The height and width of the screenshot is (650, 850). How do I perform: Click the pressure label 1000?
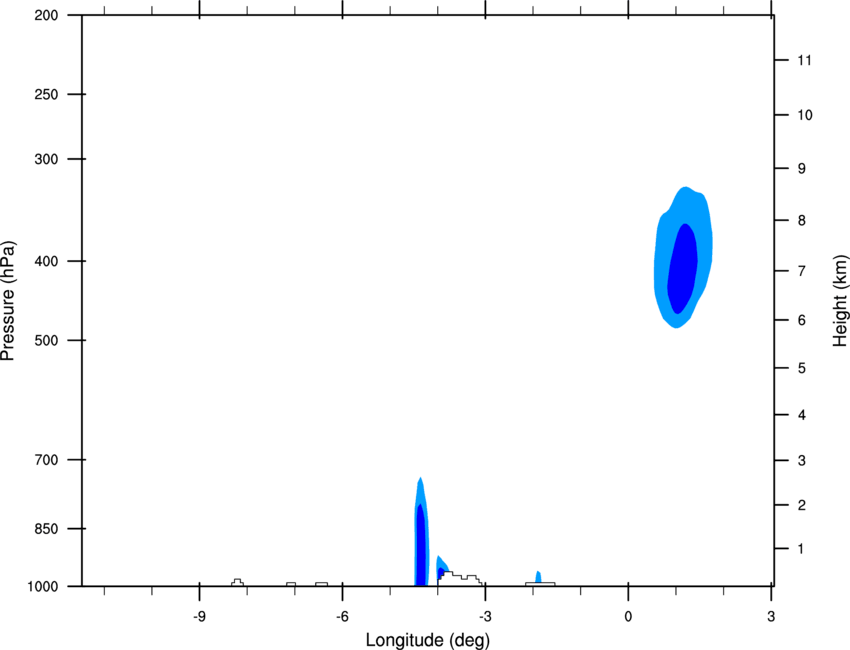tap(43, 587)
